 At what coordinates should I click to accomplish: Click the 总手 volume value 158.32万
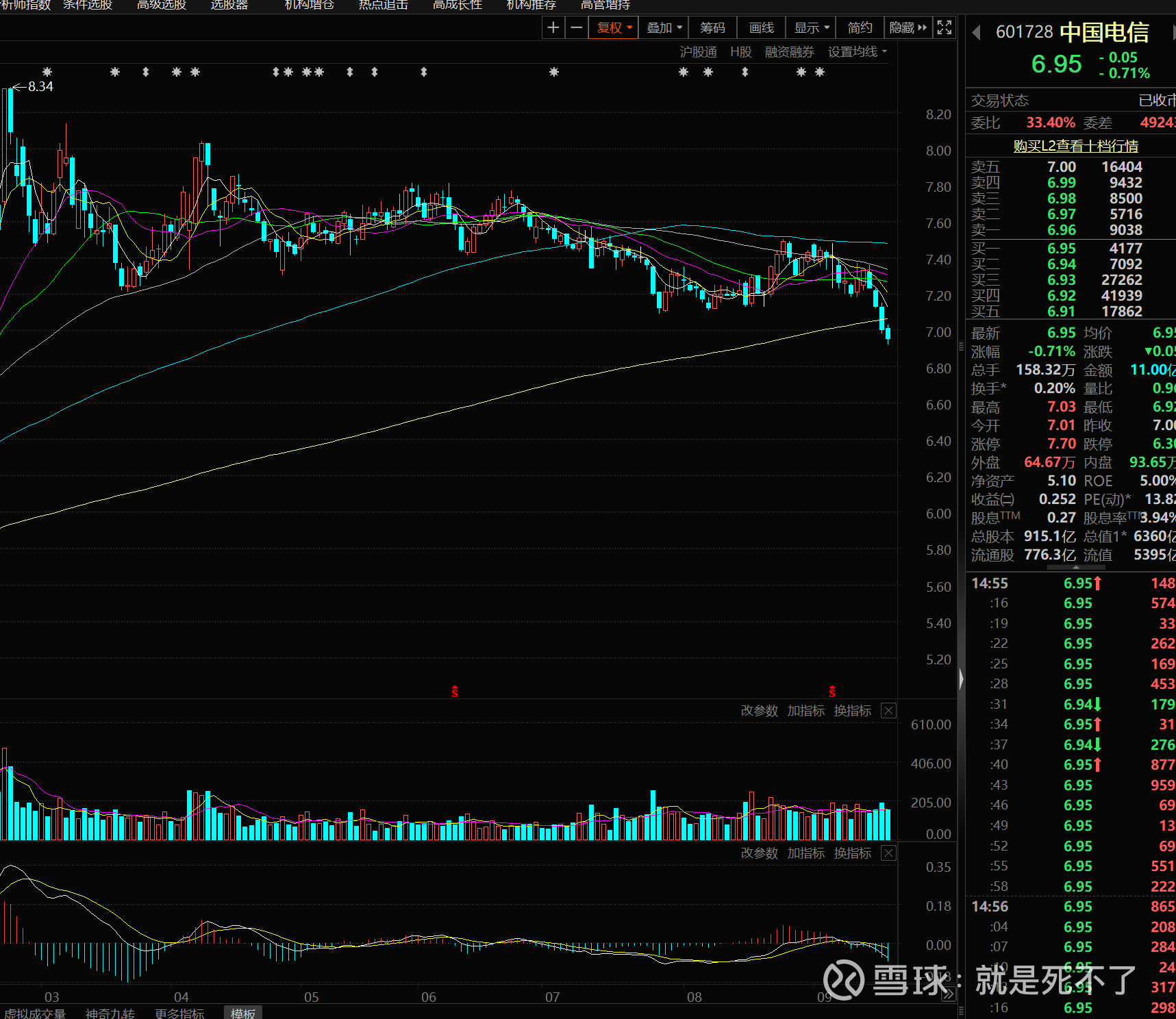click(1045, 370)
